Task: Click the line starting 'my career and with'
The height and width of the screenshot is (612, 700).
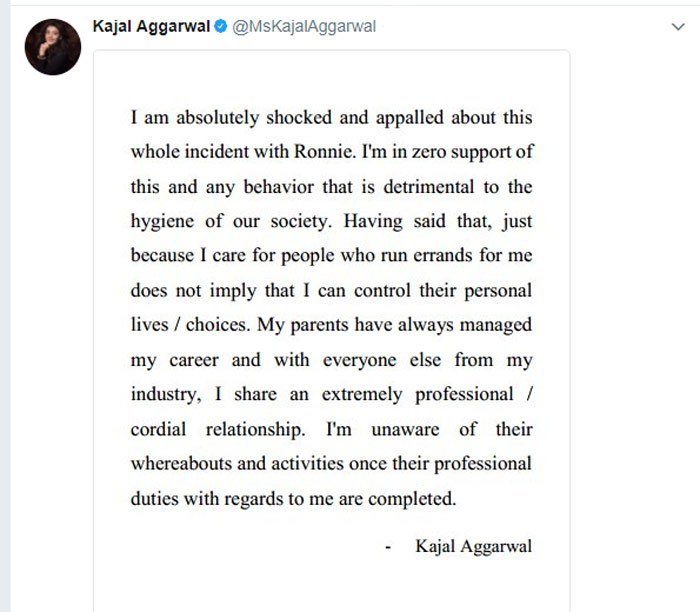Action: (x=331, y=360)
